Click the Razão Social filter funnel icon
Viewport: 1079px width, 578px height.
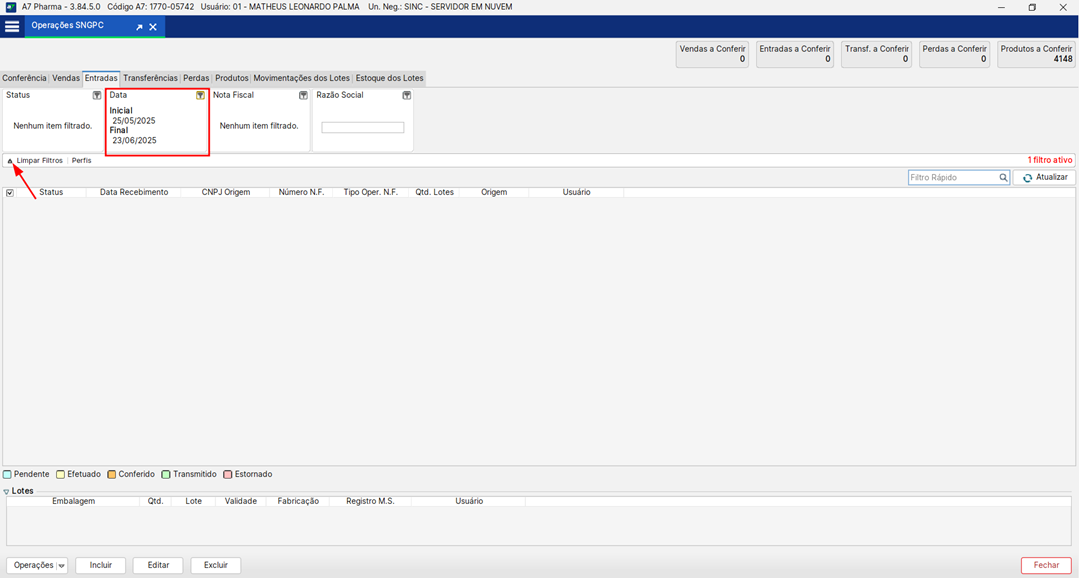point(406,96)
